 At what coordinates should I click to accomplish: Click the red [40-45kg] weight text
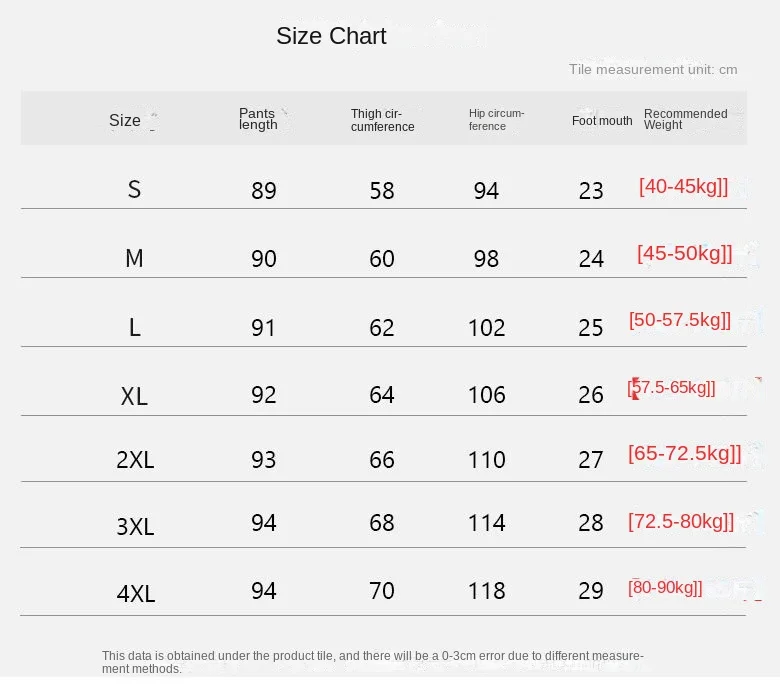click(683, 186)
